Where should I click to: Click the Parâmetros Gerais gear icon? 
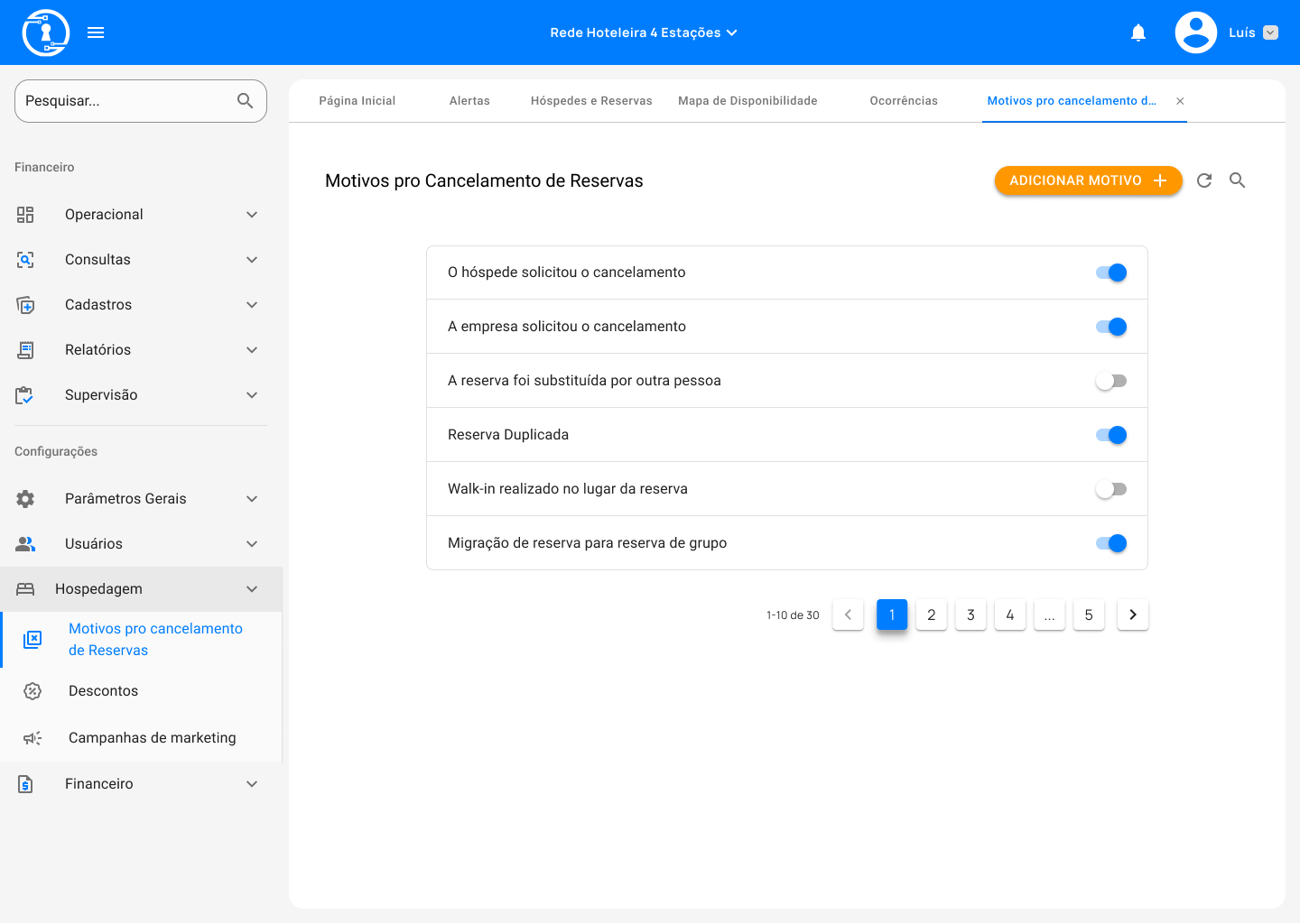coord(25,499)
